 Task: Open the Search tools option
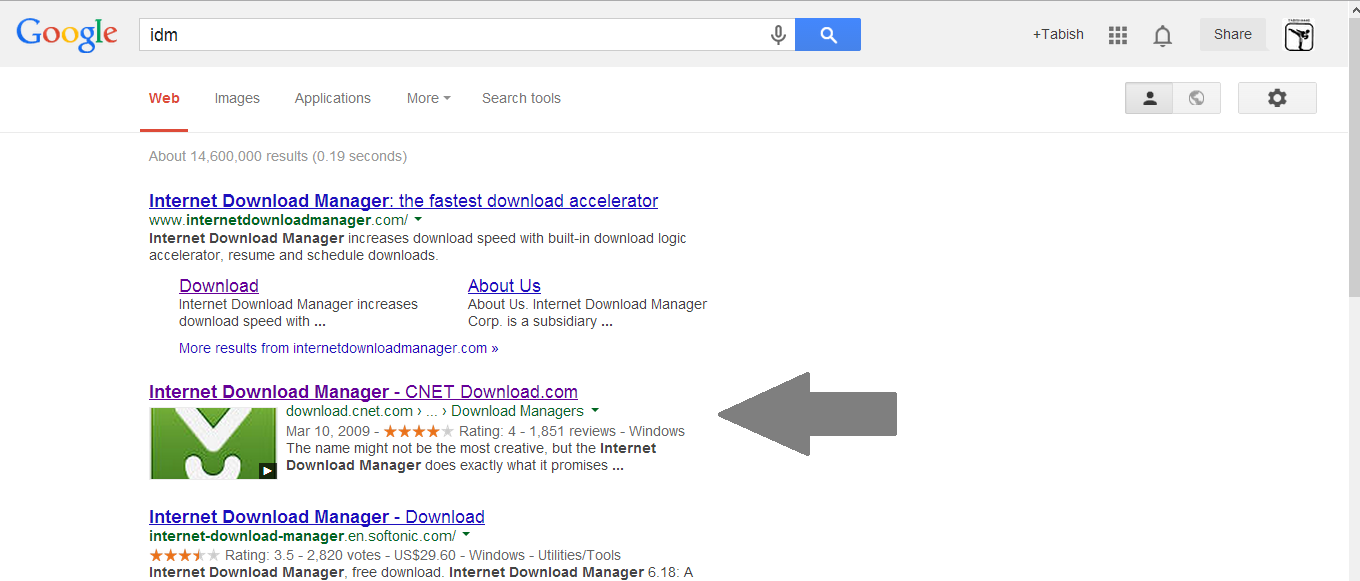coord(521,98)
